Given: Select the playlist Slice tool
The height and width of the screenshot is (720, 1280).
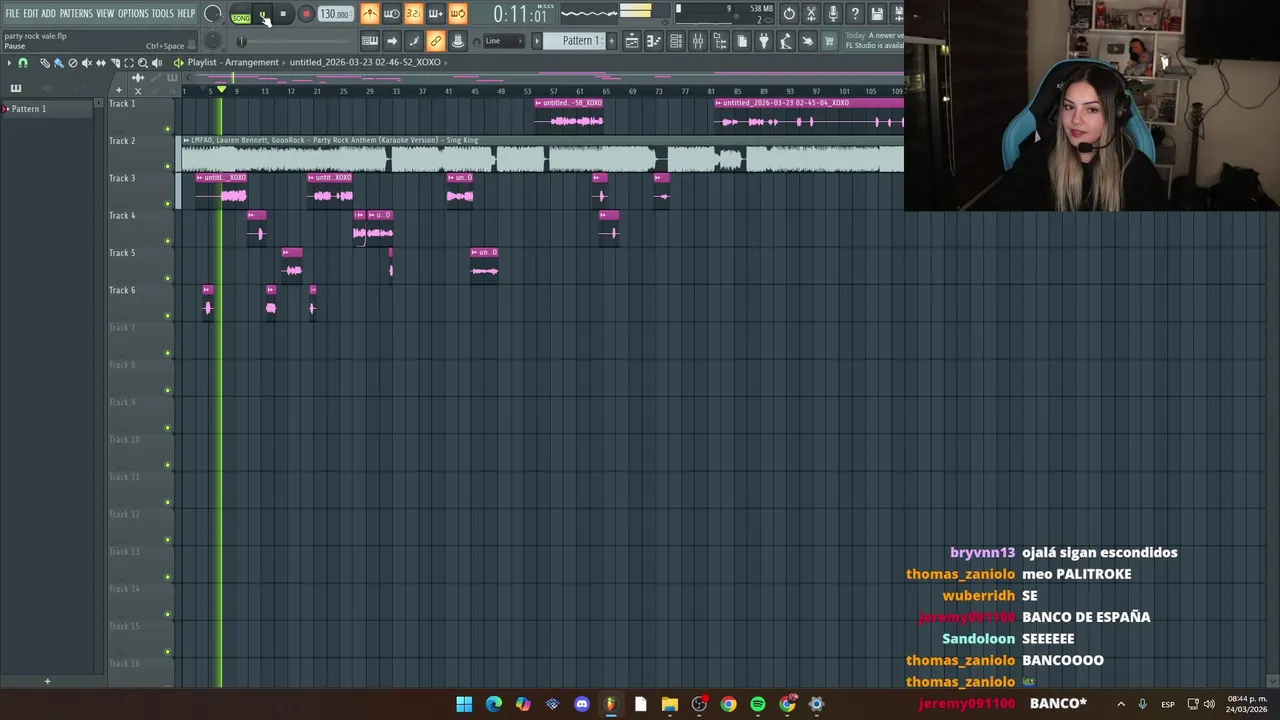Looking at the screenshot, I should tap(116, 62).
